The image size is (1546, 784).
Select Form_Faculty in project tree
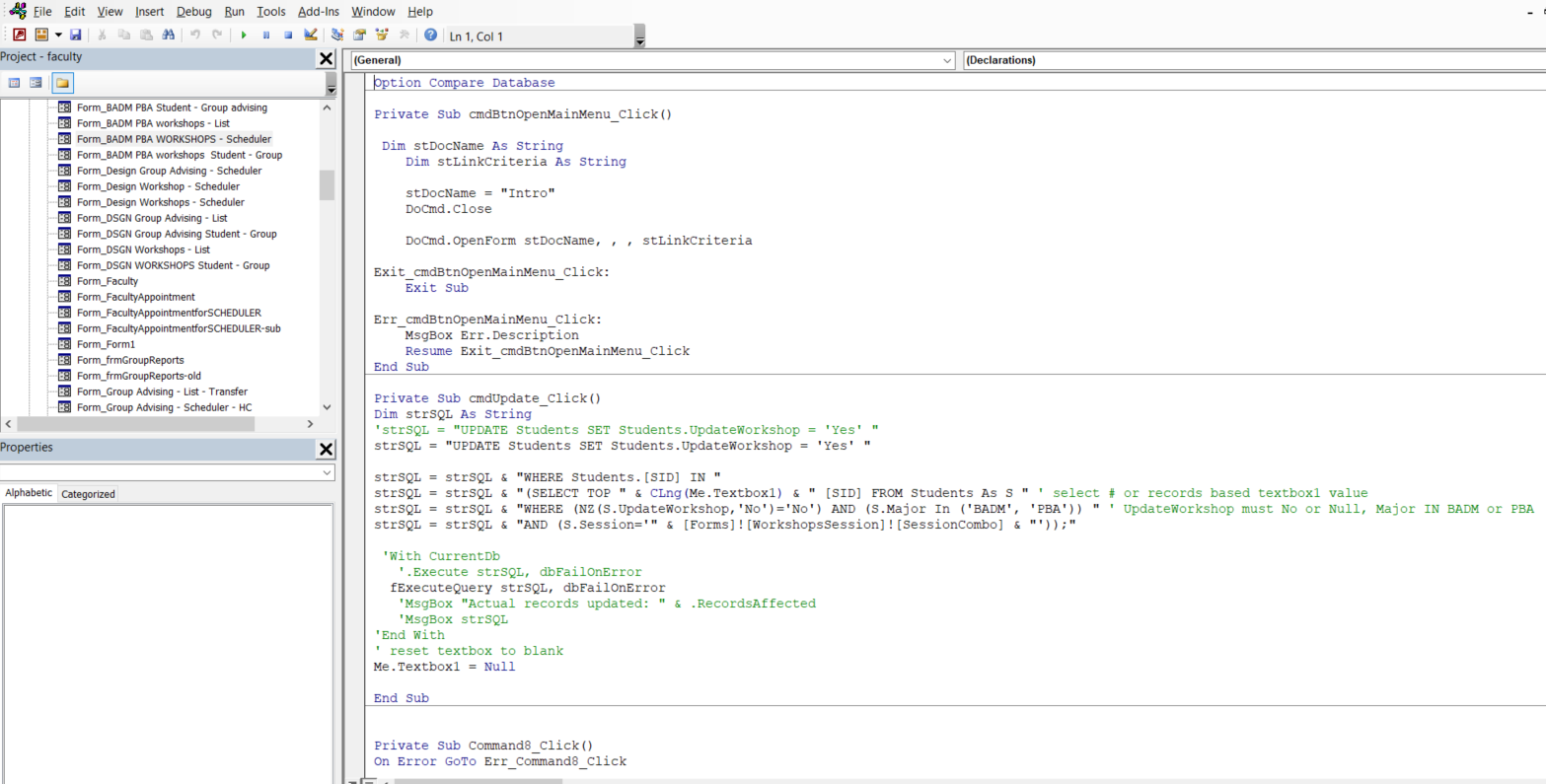[108, 281]
